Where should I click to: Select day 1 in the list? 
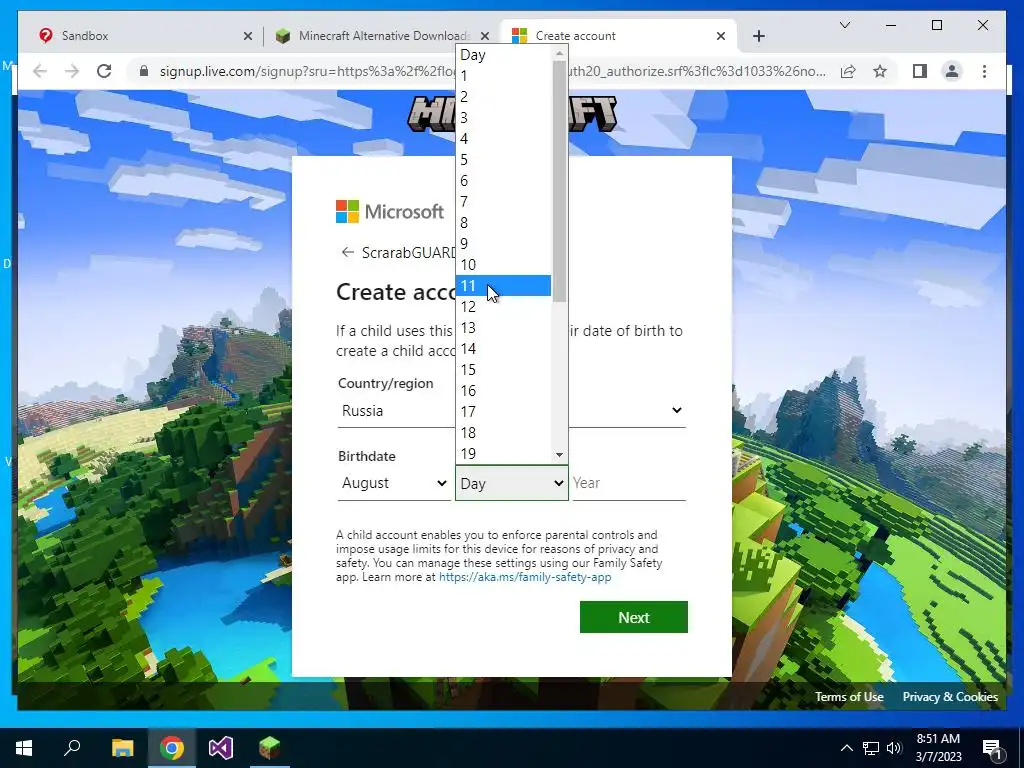503,76
